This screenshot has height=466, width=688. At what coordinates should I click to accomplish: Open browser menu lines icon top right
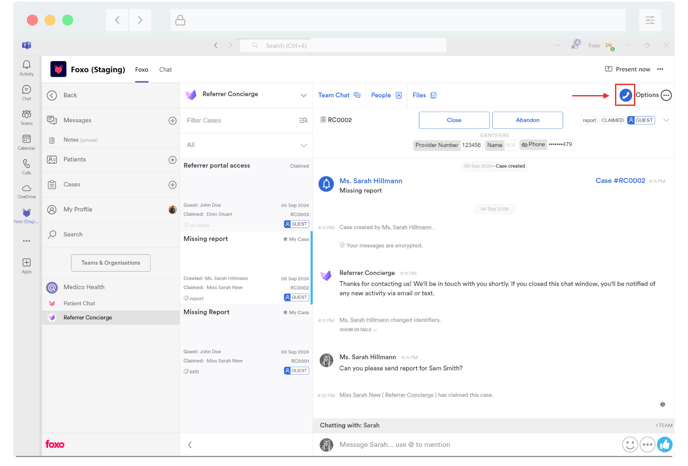click(650, 20)
